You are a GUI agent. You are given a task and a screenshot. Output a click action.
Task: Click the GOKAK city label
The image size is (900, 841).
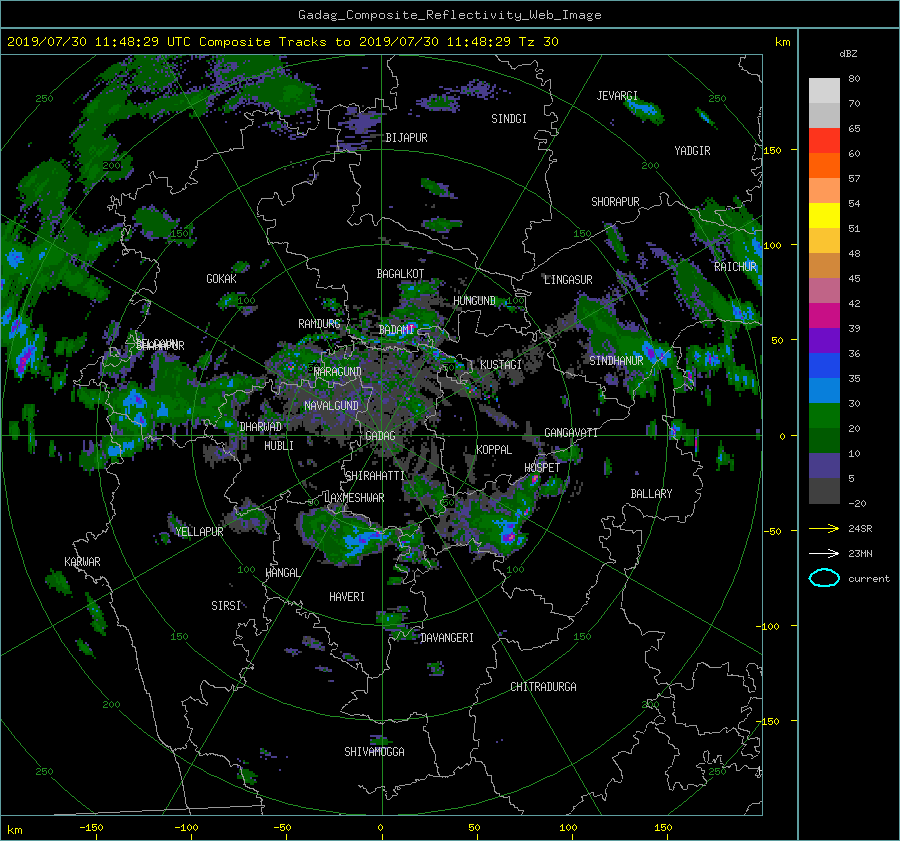click(221, 279)
